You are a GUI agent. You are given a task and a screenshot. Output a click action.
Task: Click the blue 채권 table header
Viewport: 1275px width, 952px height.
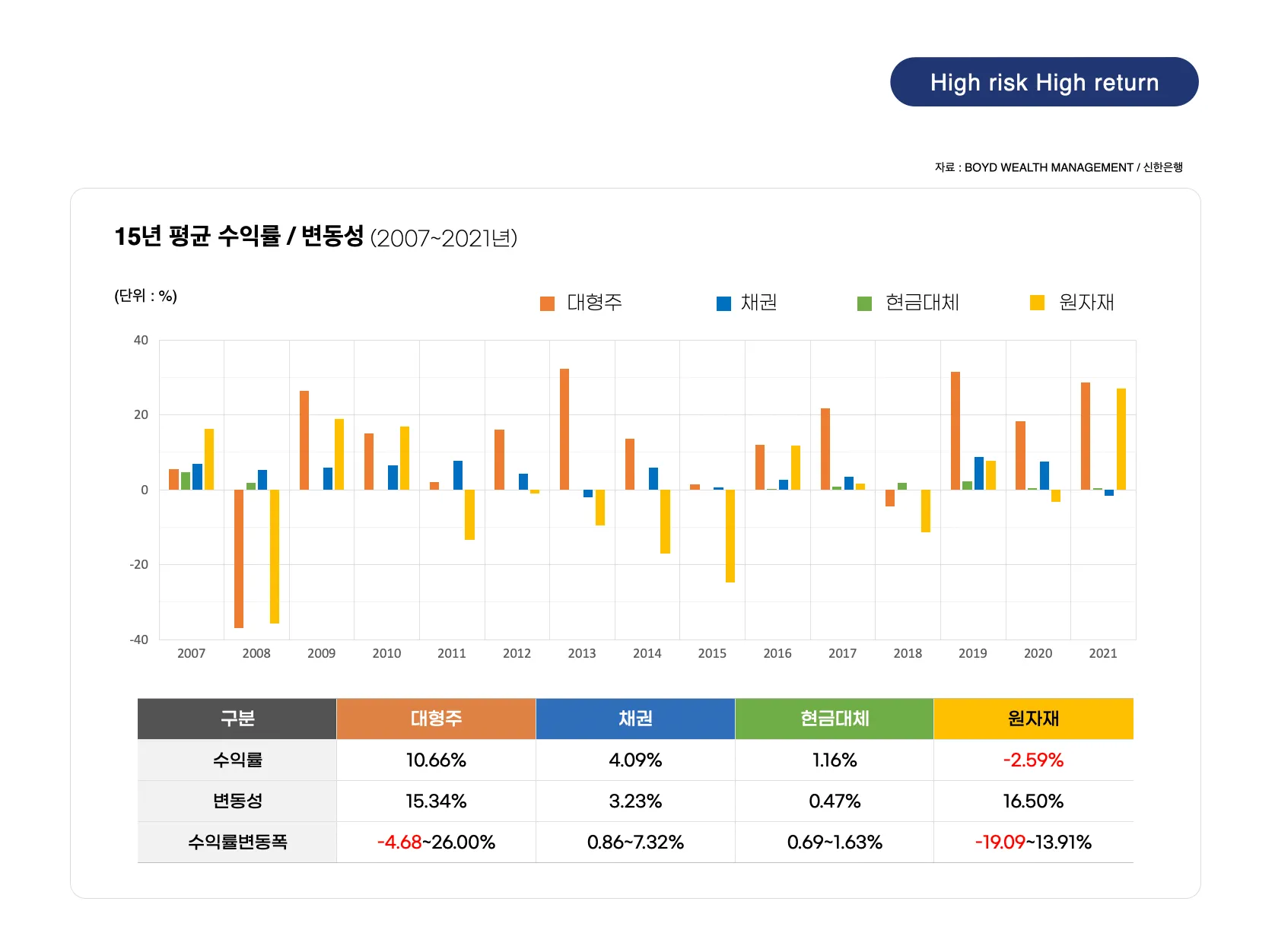point(635,719)
